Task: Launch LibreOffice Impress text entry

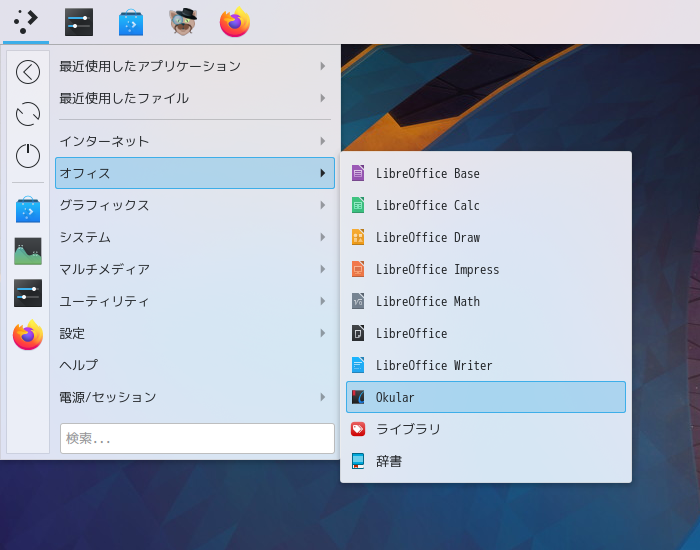Action: point(437,270)
